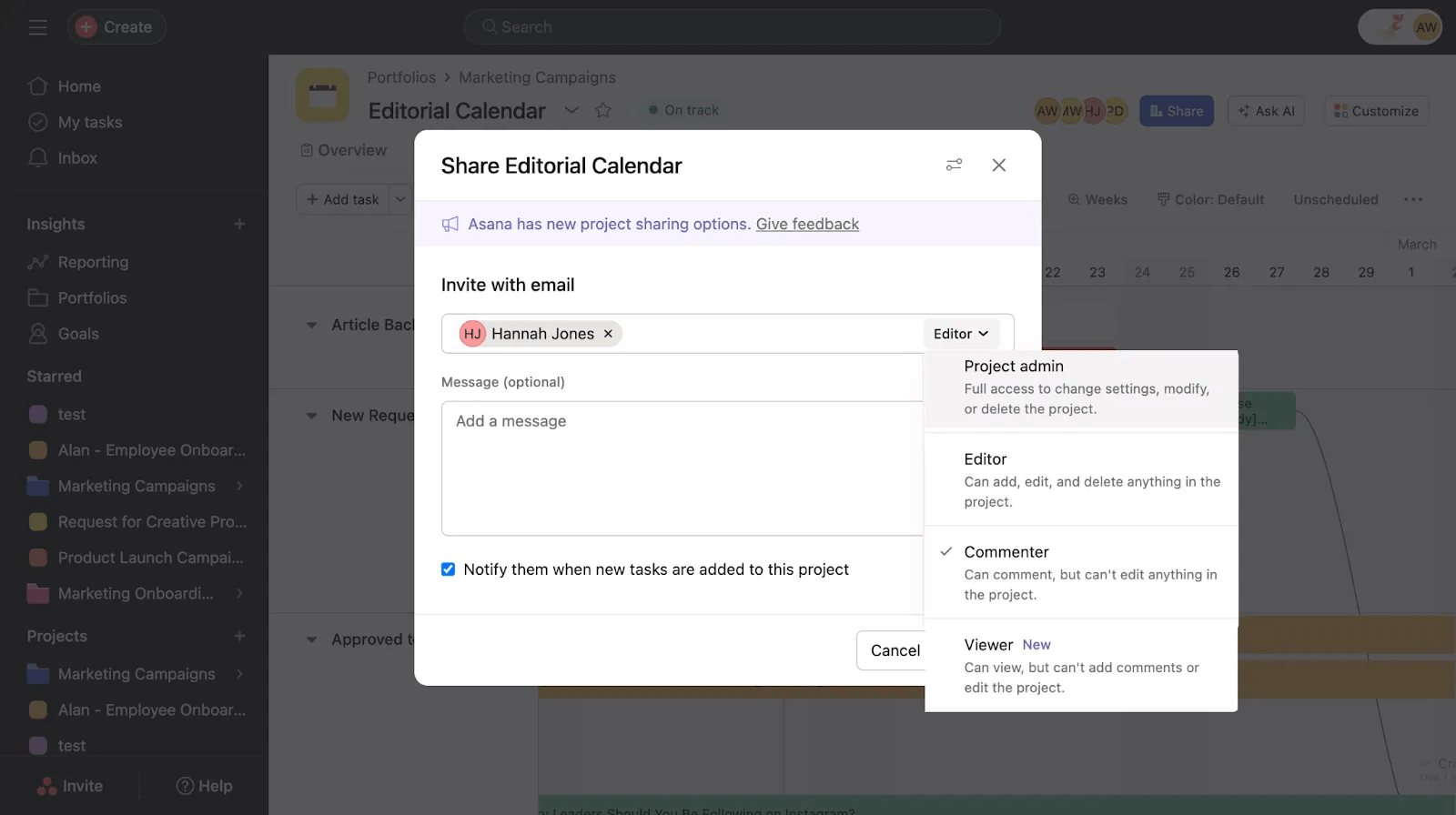Add a new project with plus icon

click(239, 636)
